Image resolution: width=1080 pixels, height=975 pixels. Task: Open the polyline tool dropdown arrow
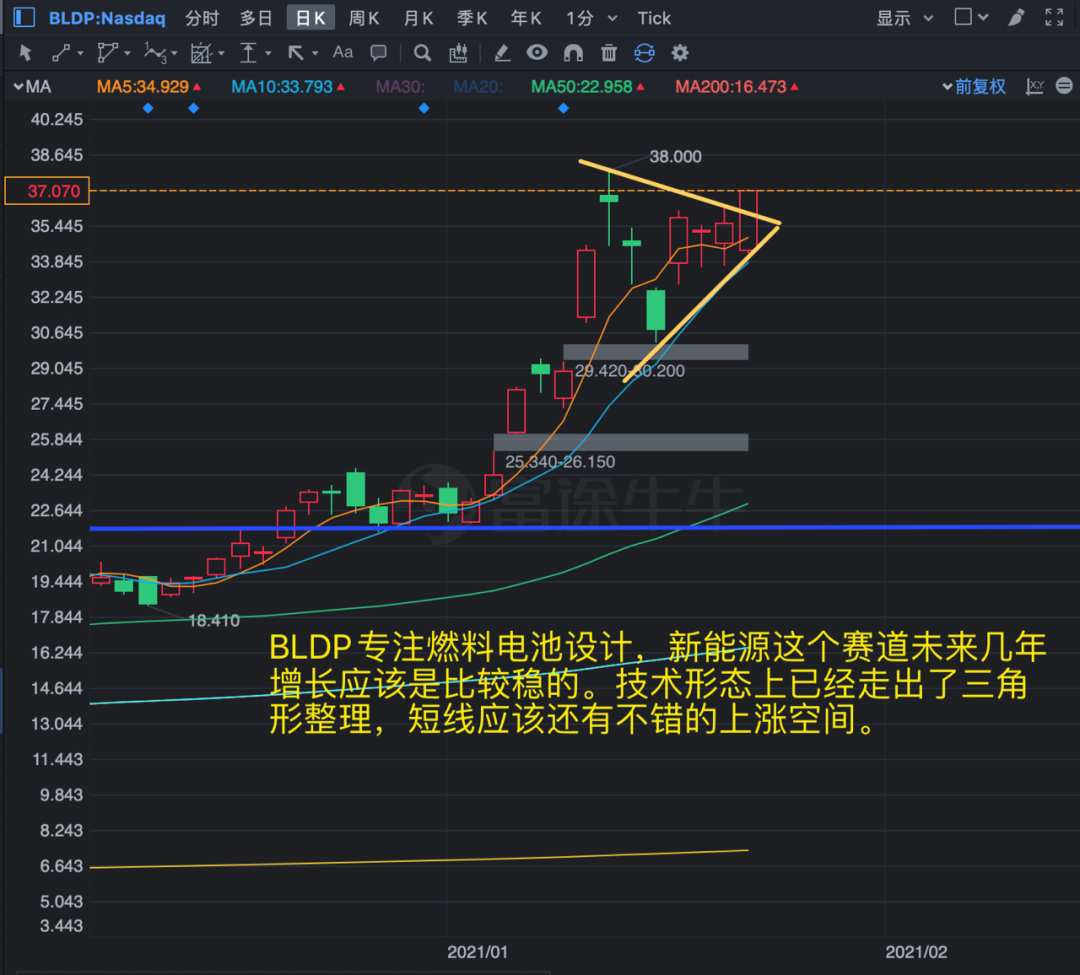point(127,53)
